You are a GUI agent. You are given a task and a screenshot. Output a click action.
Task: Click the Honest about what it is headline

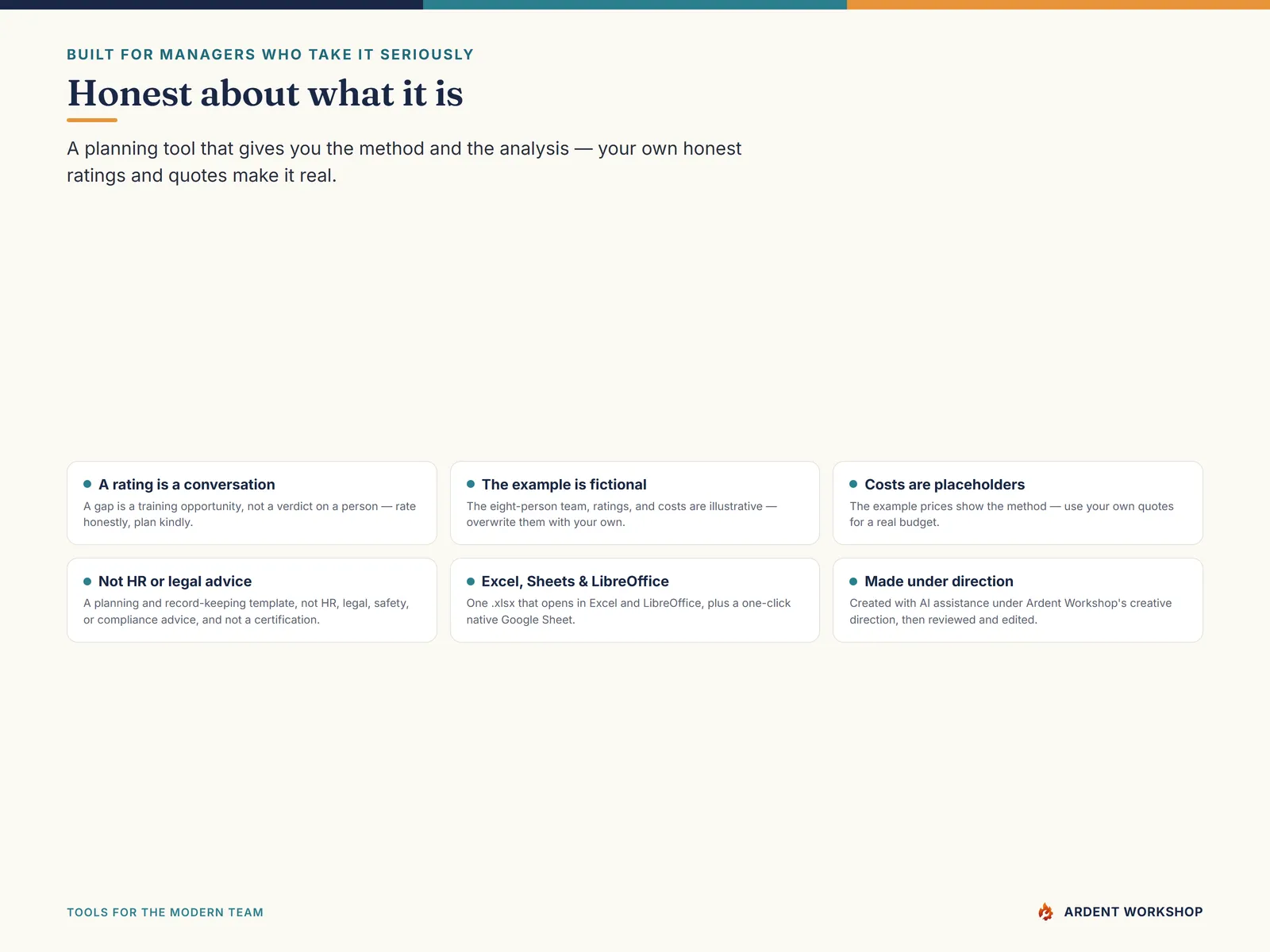[x=265, y=94]
